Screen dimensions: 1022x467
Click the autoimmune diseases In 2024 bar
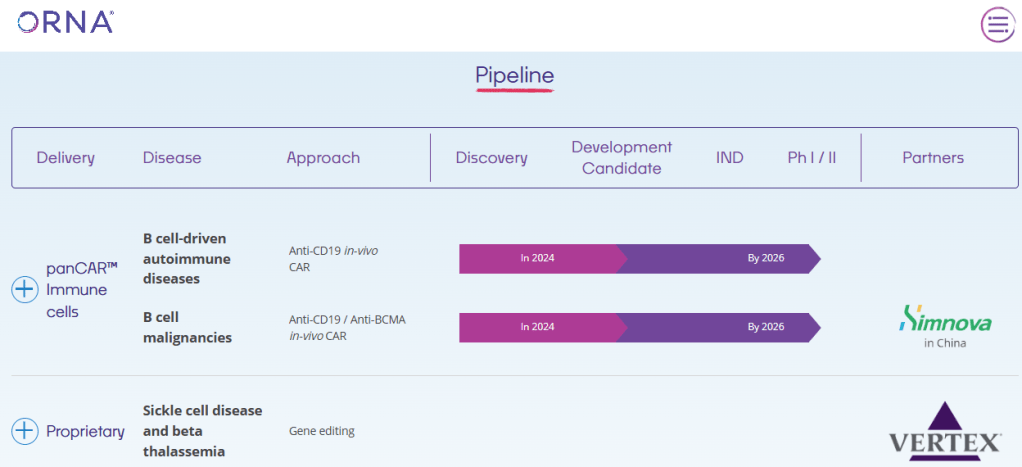[x=538, y=258]
